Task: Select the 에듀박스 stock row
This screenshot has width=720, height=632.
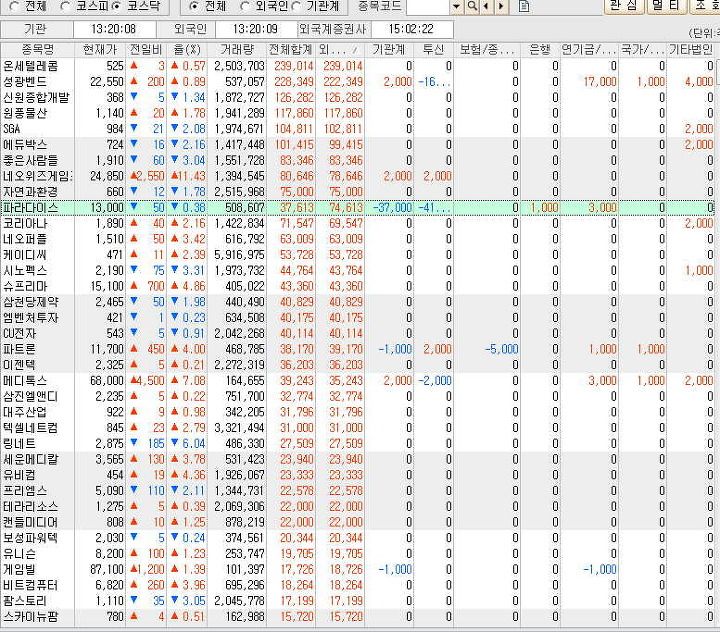Action: click(x=358, y=145)
